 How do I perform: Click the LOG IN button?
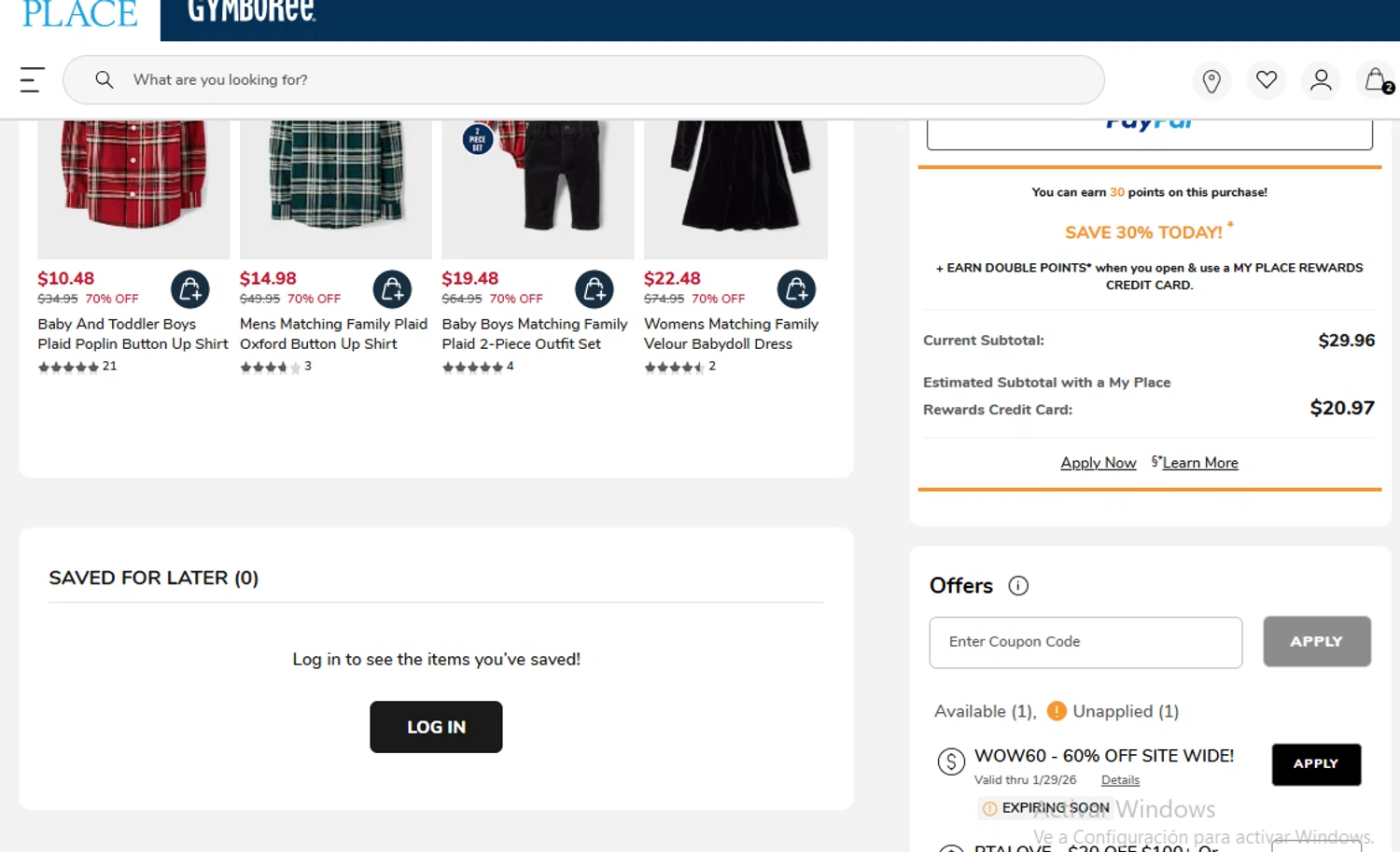(x=436, y=727)
